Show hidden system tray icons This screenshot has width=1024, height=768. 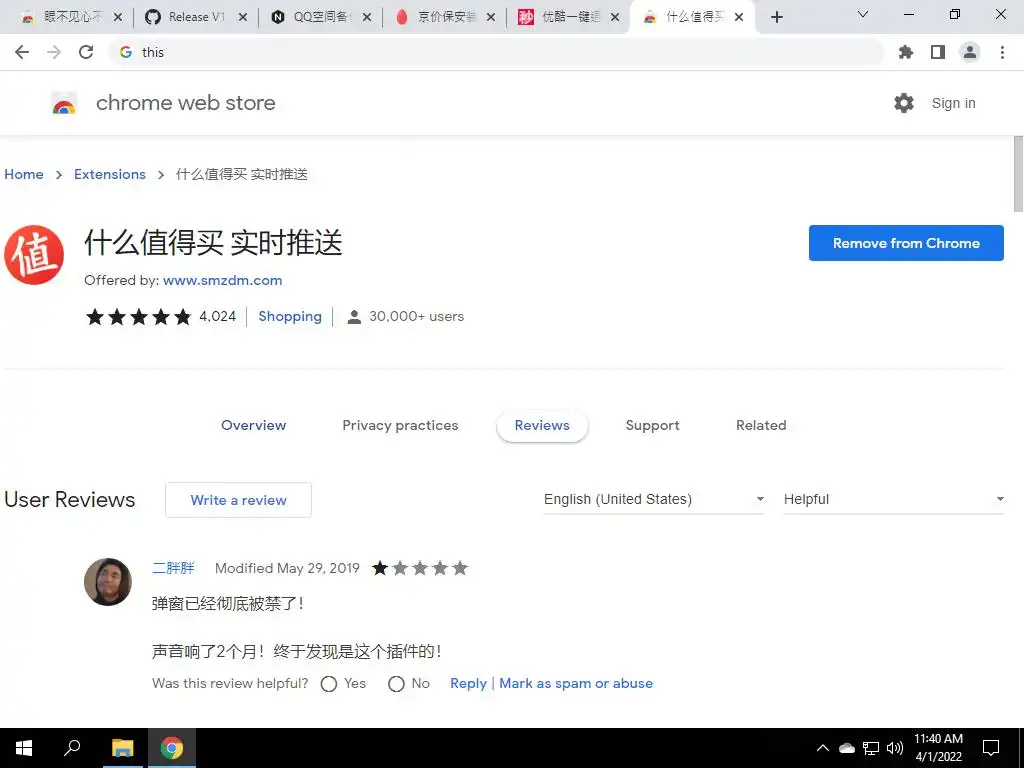(x=823, y=748)
